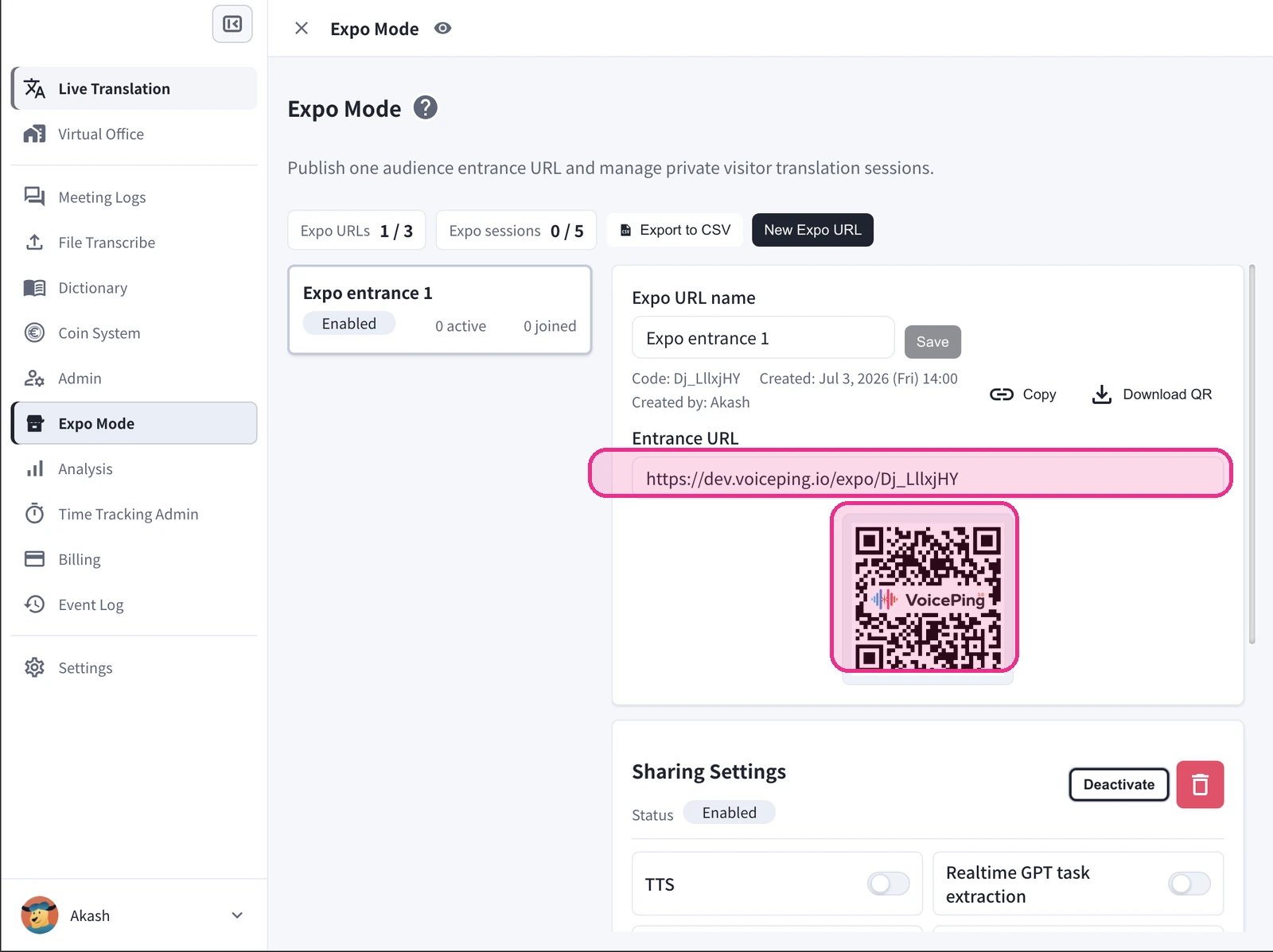
Task: Click the Meeting Logs chat icon
Action: [34, 196]
